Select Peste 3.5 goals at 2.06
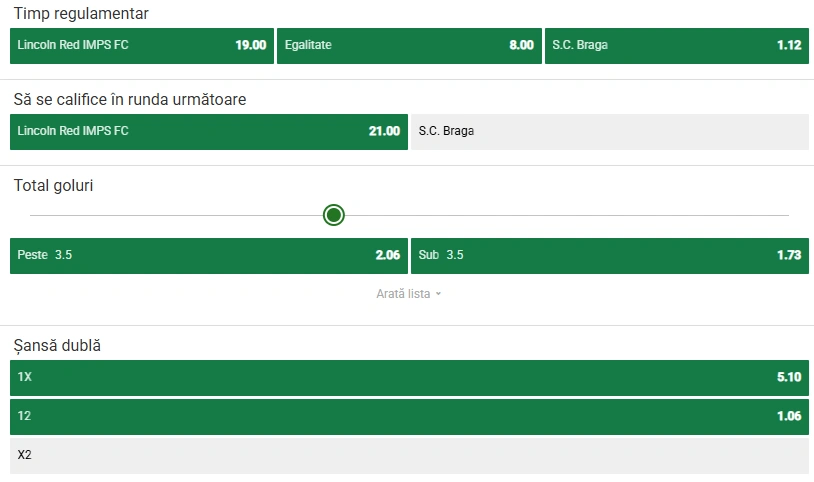The width and height of the screenshot is (814, 482). (209, 256)
